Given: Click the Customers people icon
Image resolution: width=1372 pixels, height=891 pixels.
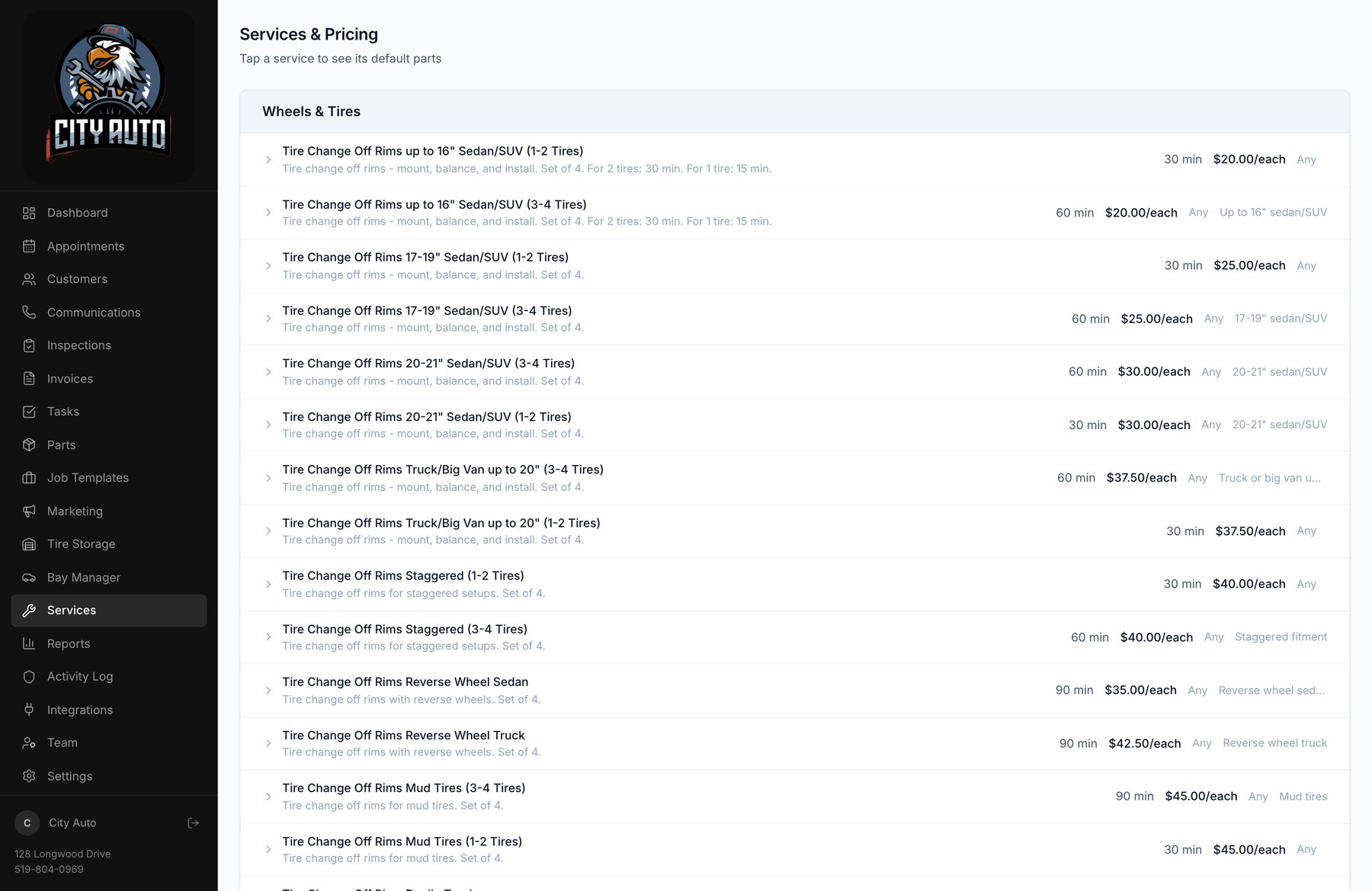Looking at the screenshot, I should click(x=29, y=279).
